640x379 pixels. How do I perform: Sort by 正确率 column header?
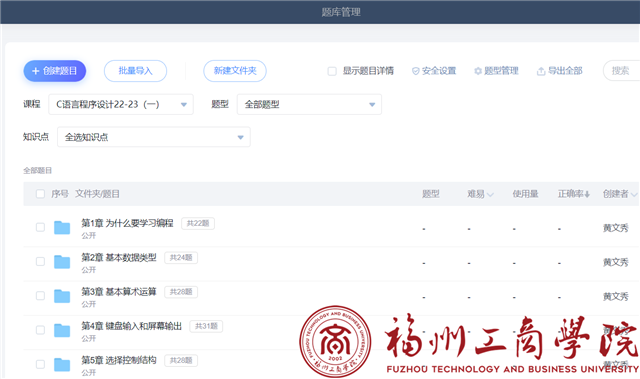point(574,194)
